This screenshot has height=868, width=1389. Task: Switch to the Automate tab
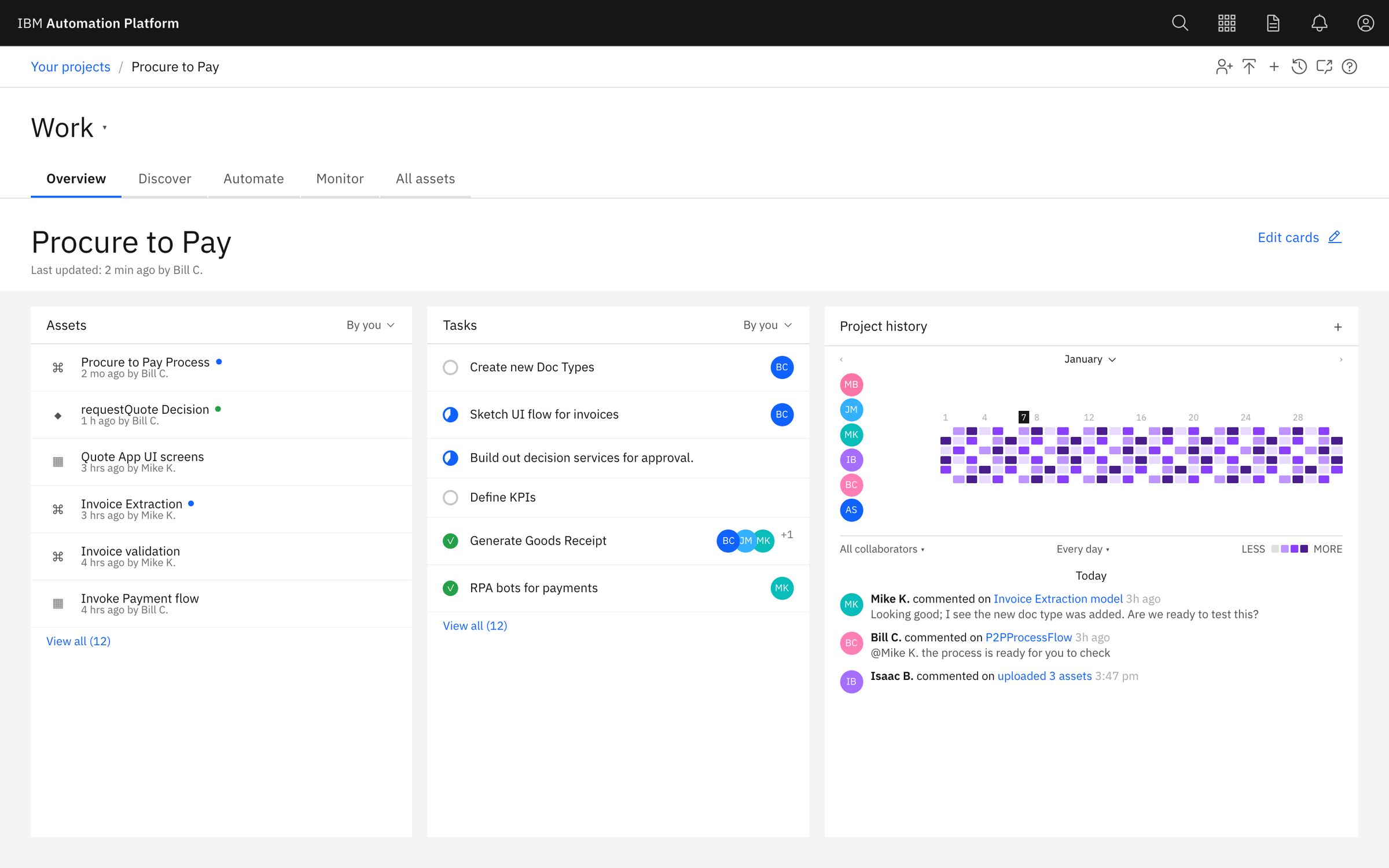click(253, 179)
